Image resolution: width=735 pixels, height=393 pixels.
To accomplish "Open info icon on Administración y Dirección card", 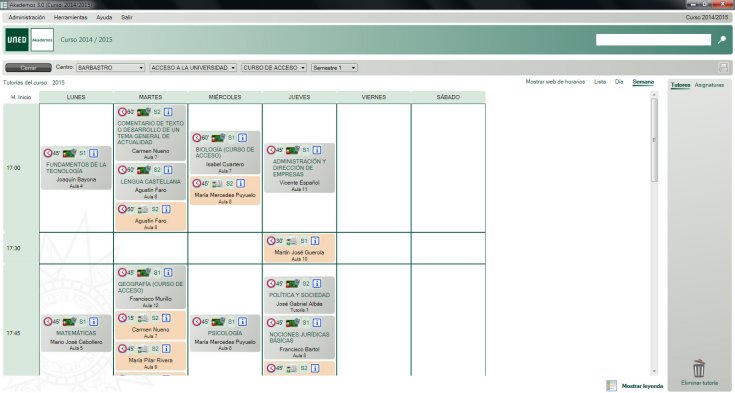I will pyautogui.click(x=317, y=150).
